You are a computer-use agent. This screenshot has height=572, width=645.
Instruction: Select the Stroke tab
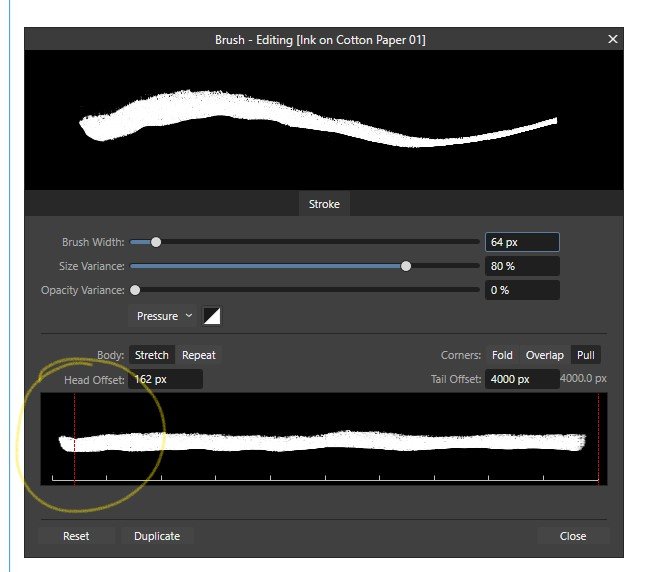(324, 204)
